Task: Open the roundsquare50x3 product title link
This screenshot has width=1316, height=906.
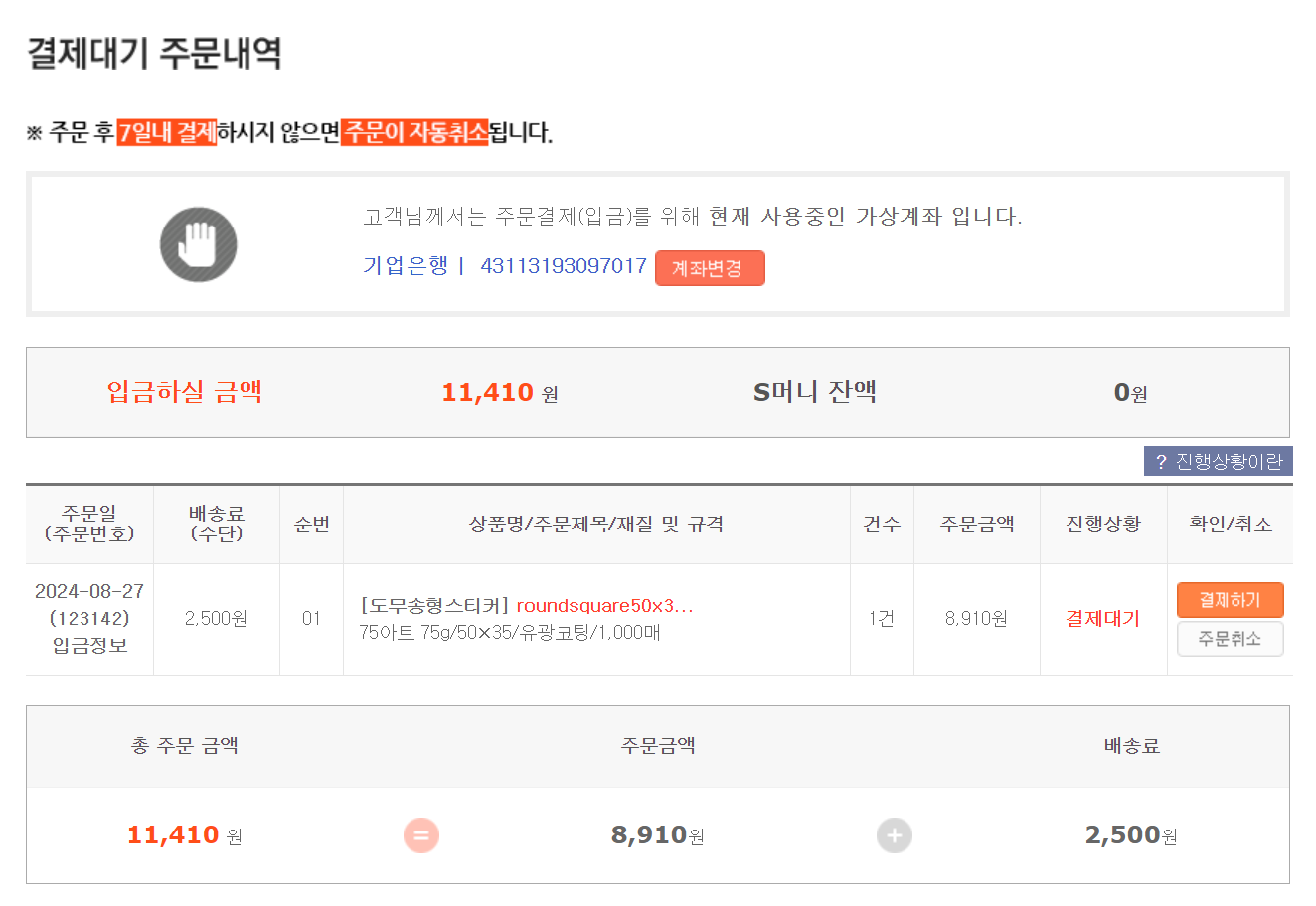Action: pyautogui.click(x=604, y=605)
